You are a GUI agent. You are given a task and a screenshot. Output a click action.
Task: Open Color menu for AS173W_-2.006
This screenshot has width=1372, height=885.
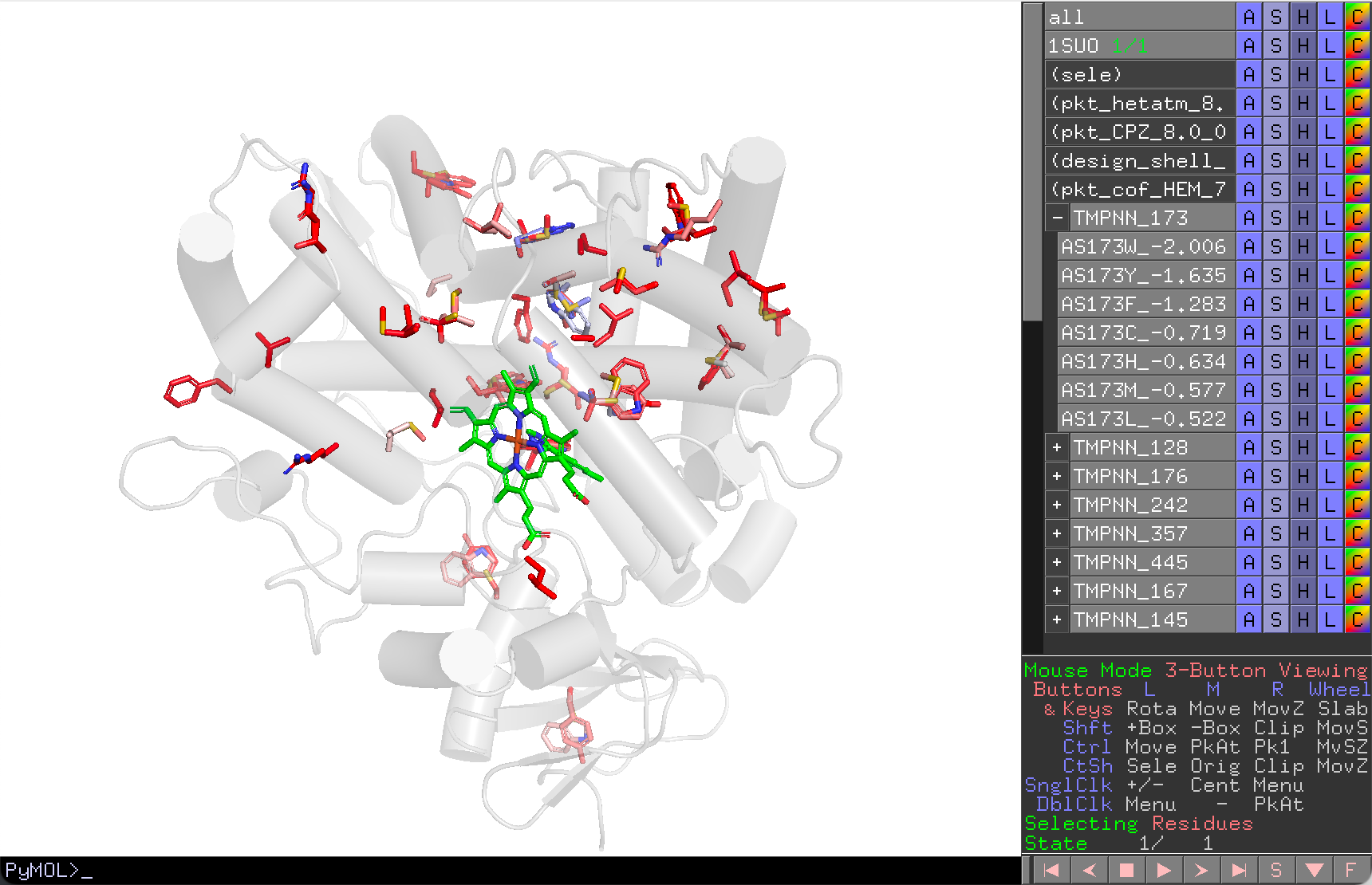coord(1357,246)
